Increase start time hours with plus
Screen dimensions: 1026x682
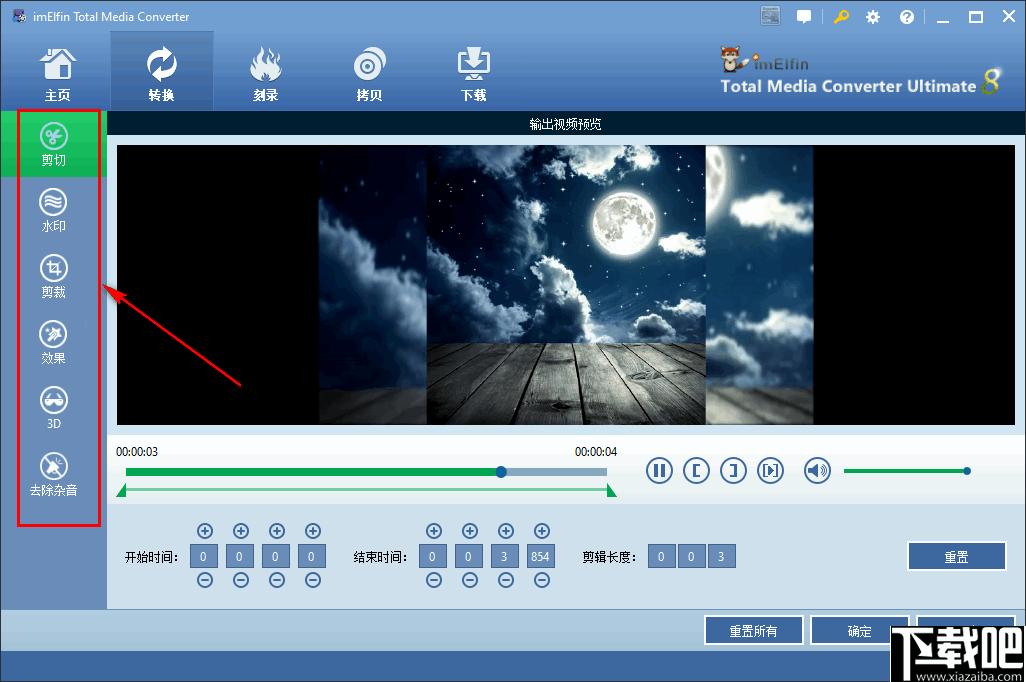pyautogui.click(x=205, y=531)
